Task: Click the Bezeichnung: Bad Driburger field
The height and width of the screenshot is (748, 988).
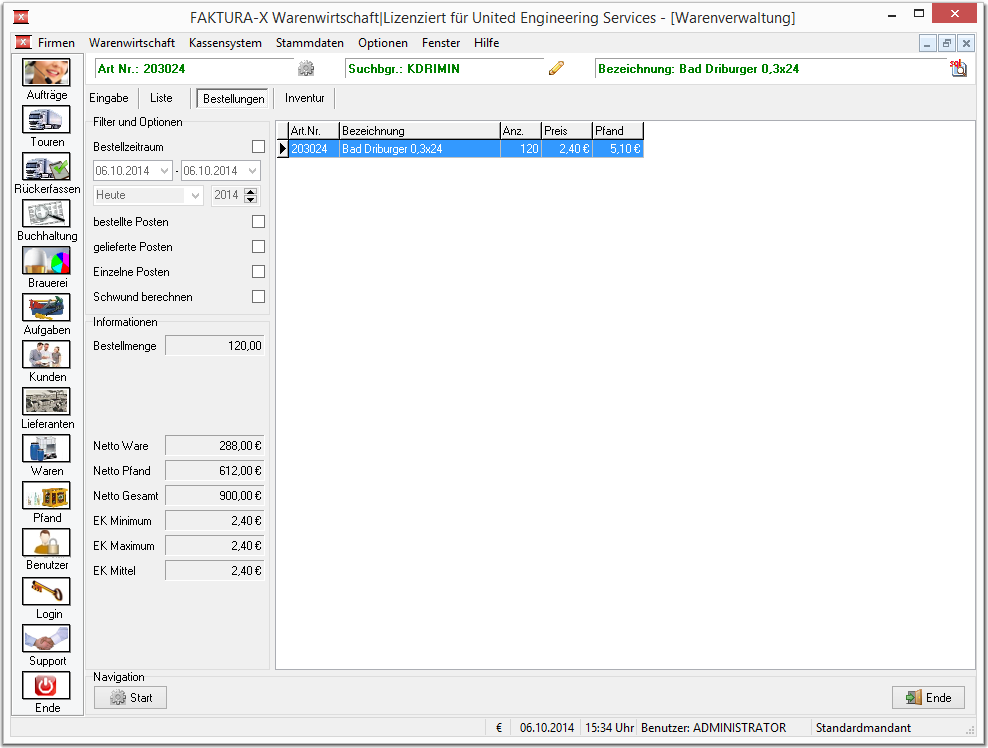Action: [771, 69]
